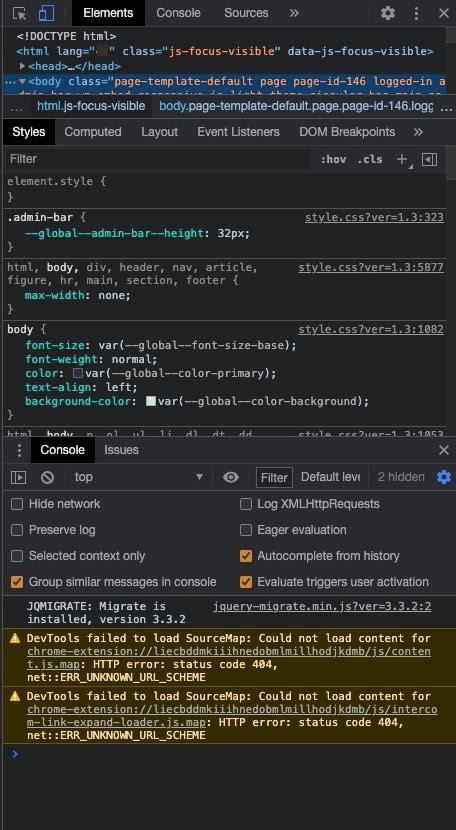Image resolution: width=456 pixels, height=830 pixels.
Task: Open the jquery-migrate.min.js source link
Action: (322, 607)
